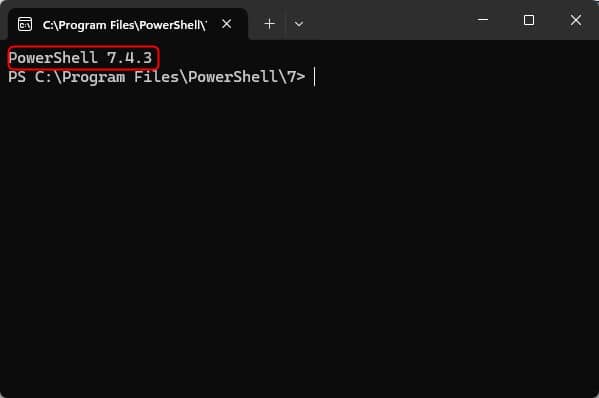Minimize the terminal window
The height and width of the screenshot is (398, 599).
coord(483,19)
